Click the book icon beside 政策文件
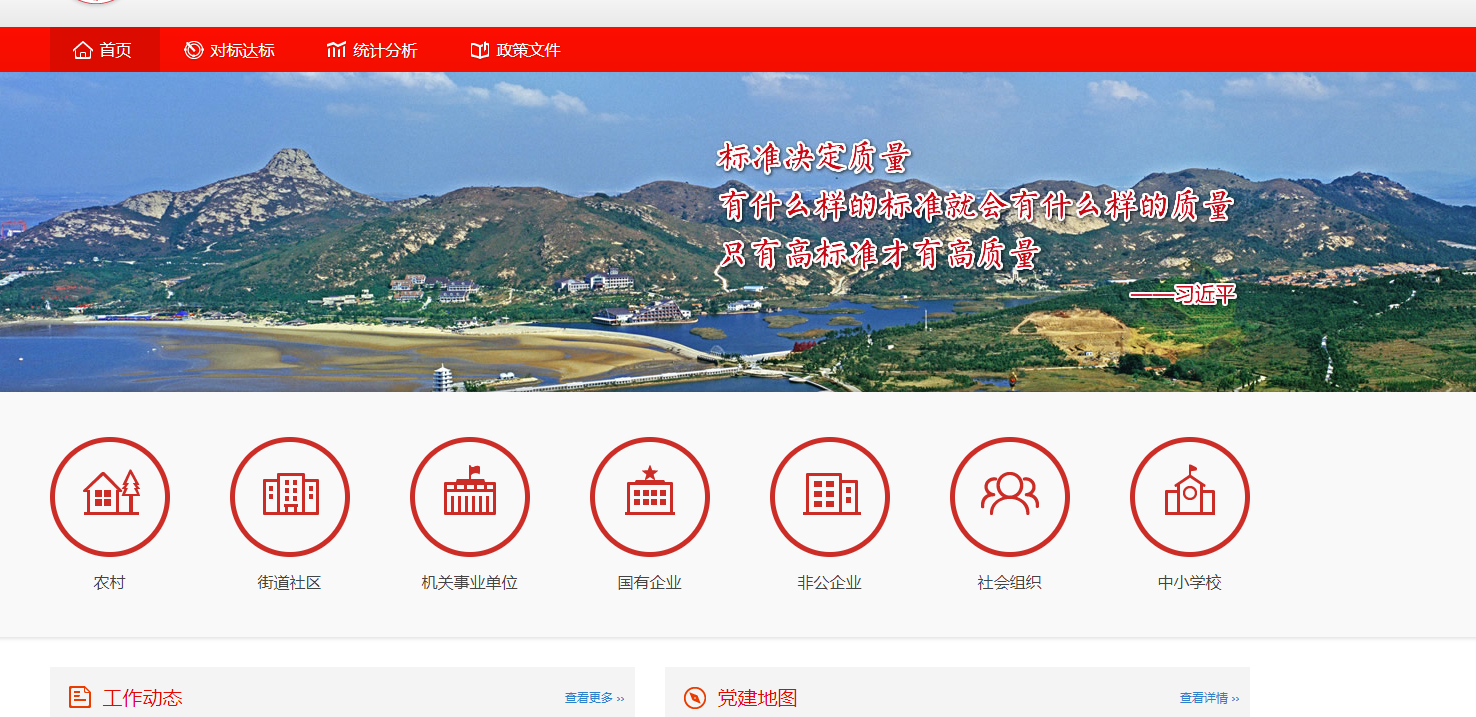This screenshot has width=1476, height=717. point(480,50)
